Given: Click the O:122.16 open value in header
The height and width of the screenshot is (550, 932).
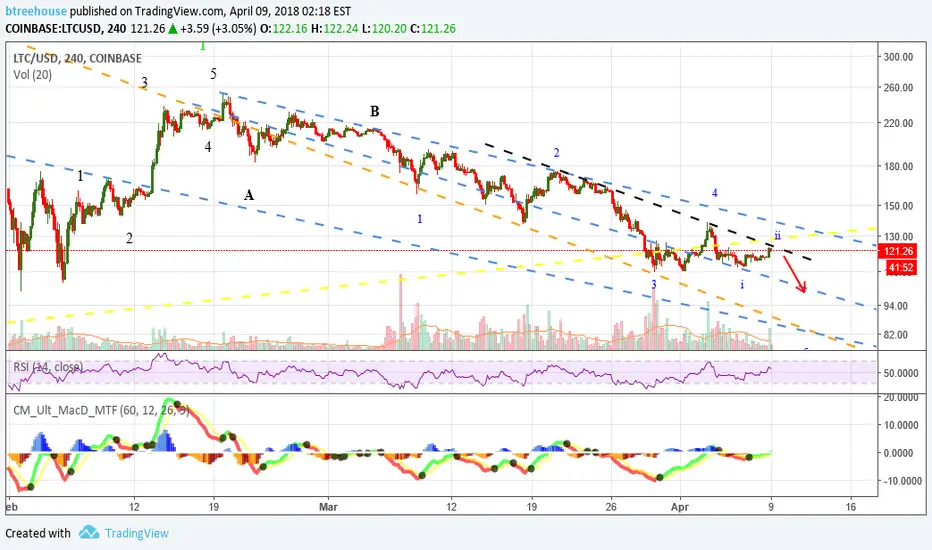Looking at the screenshot, I should [284, 29].
